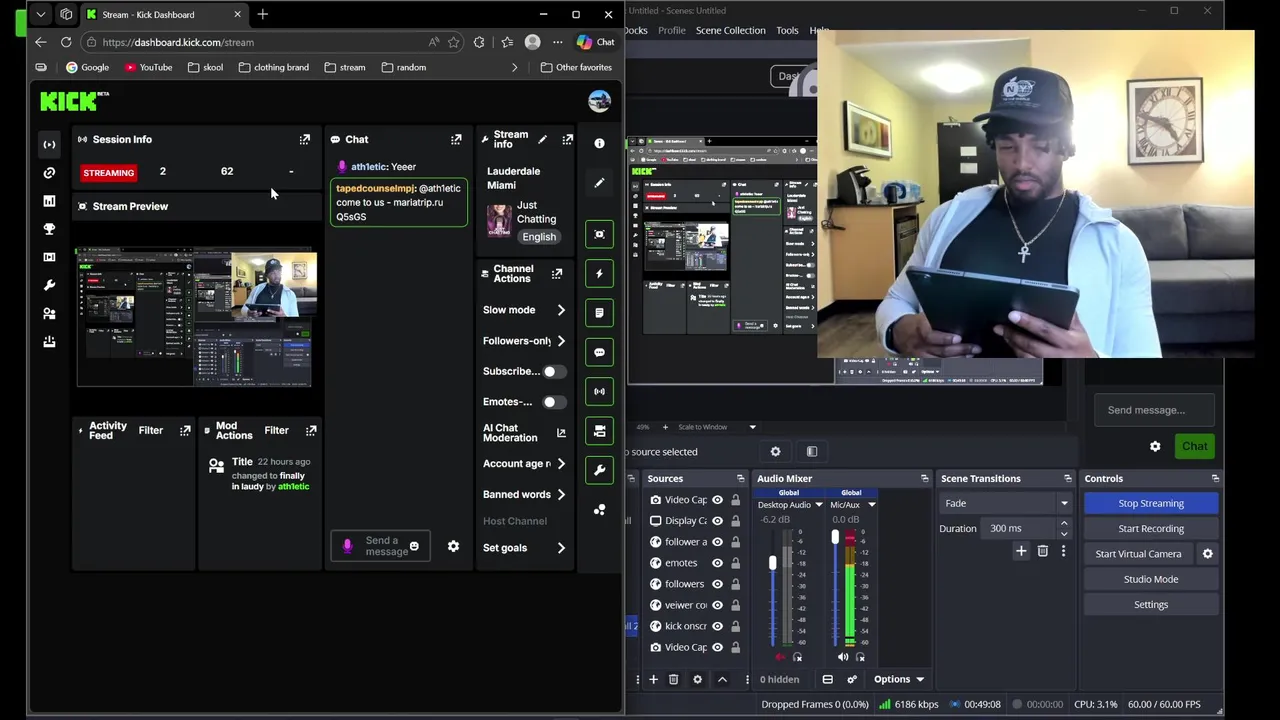Open the moderators people icon in the Kick sidebar

49,314
